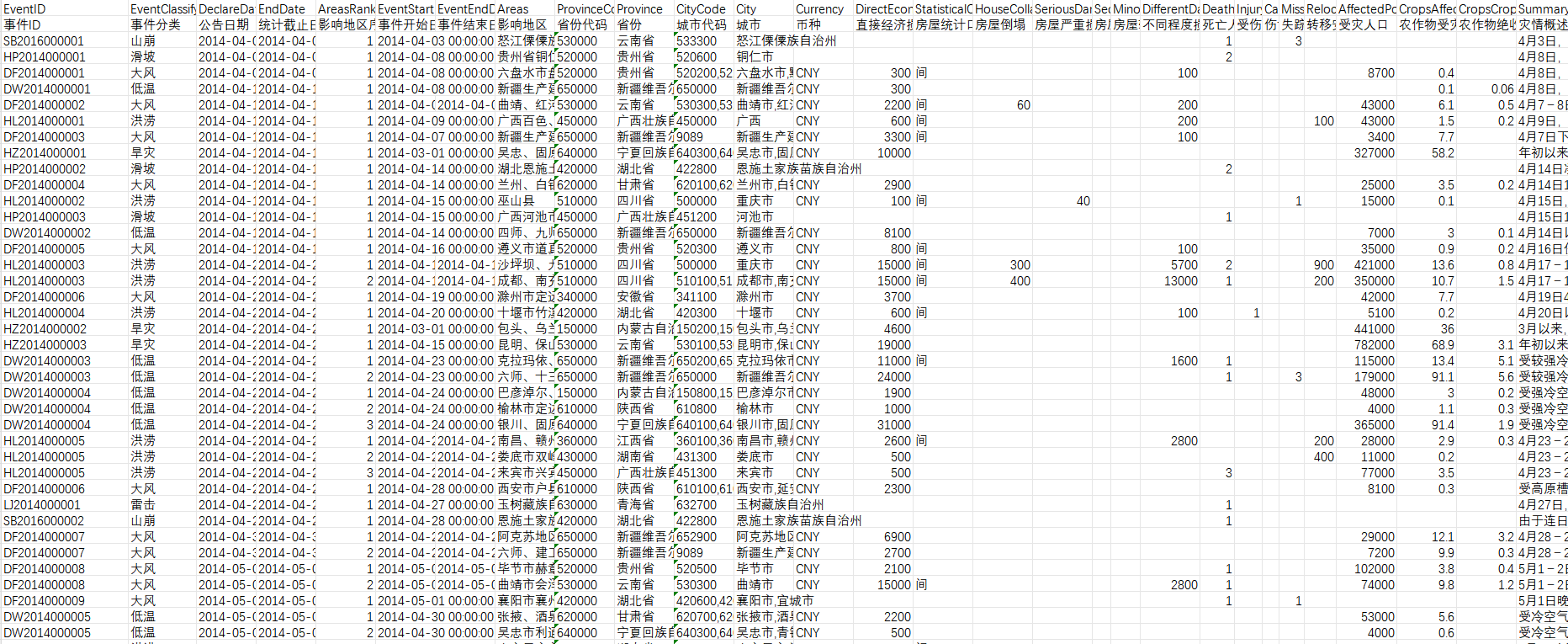
Task: Click the CityCode header cell
Action: 701,8
